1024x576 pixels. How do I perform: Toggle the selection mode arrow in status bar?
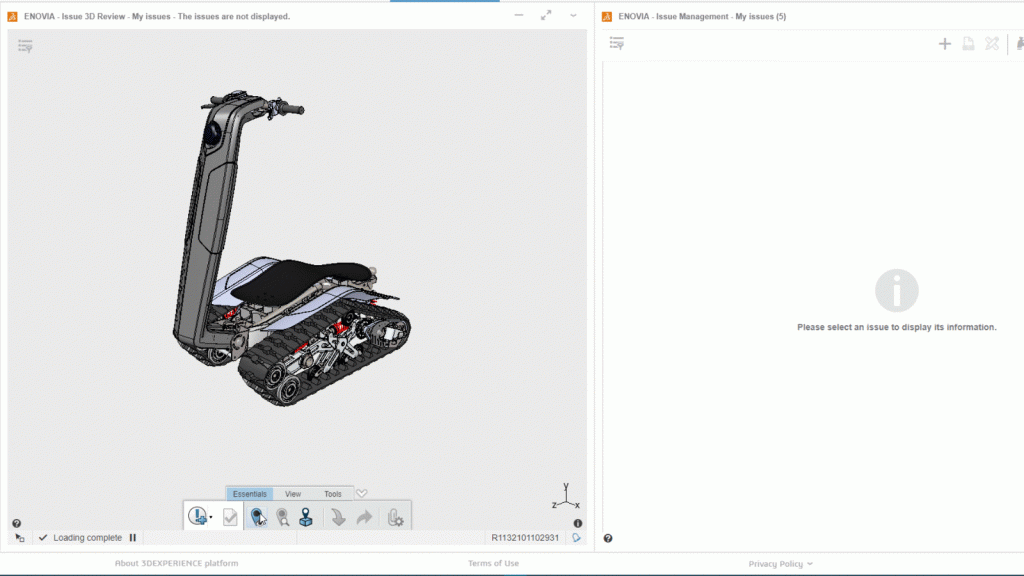20,538
